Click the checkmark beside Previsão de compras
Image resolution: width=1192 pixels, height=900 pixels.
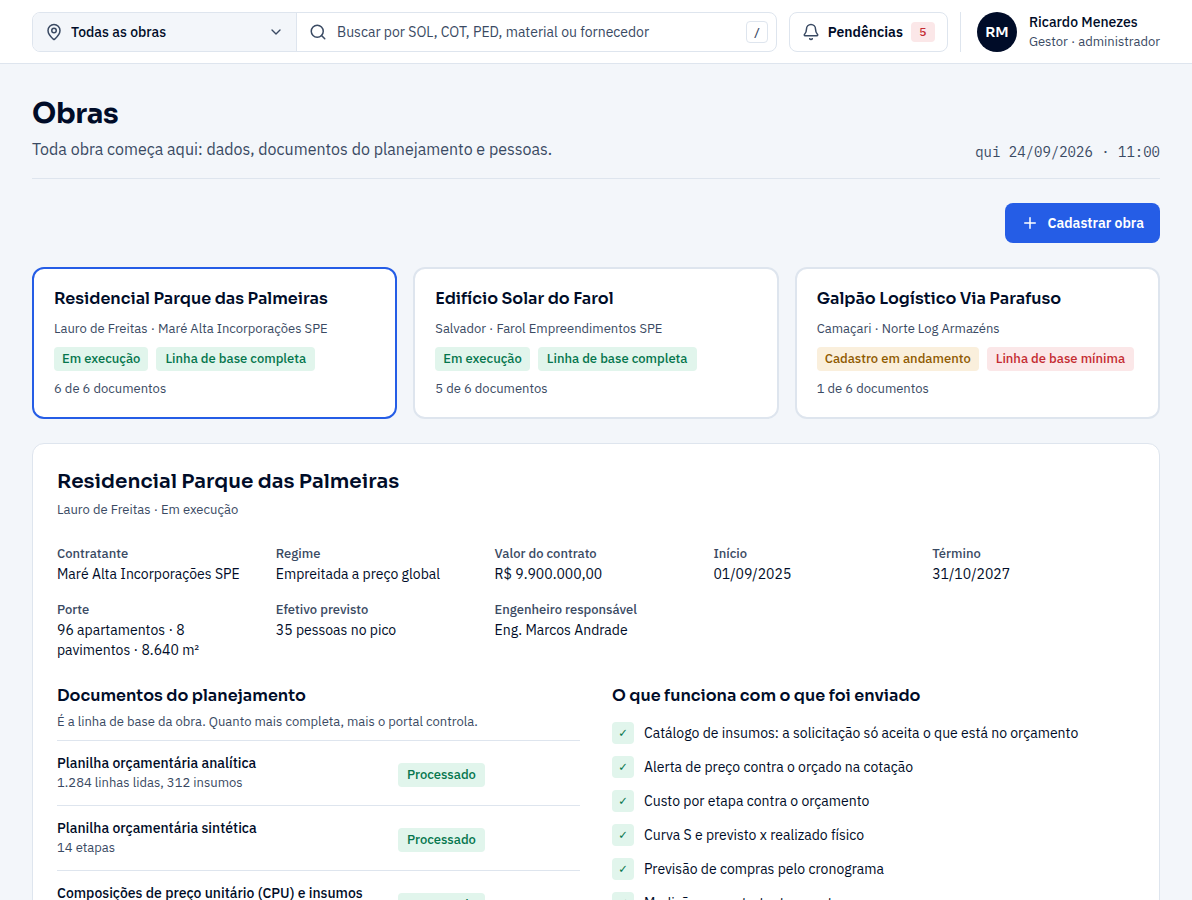point(623,869)
